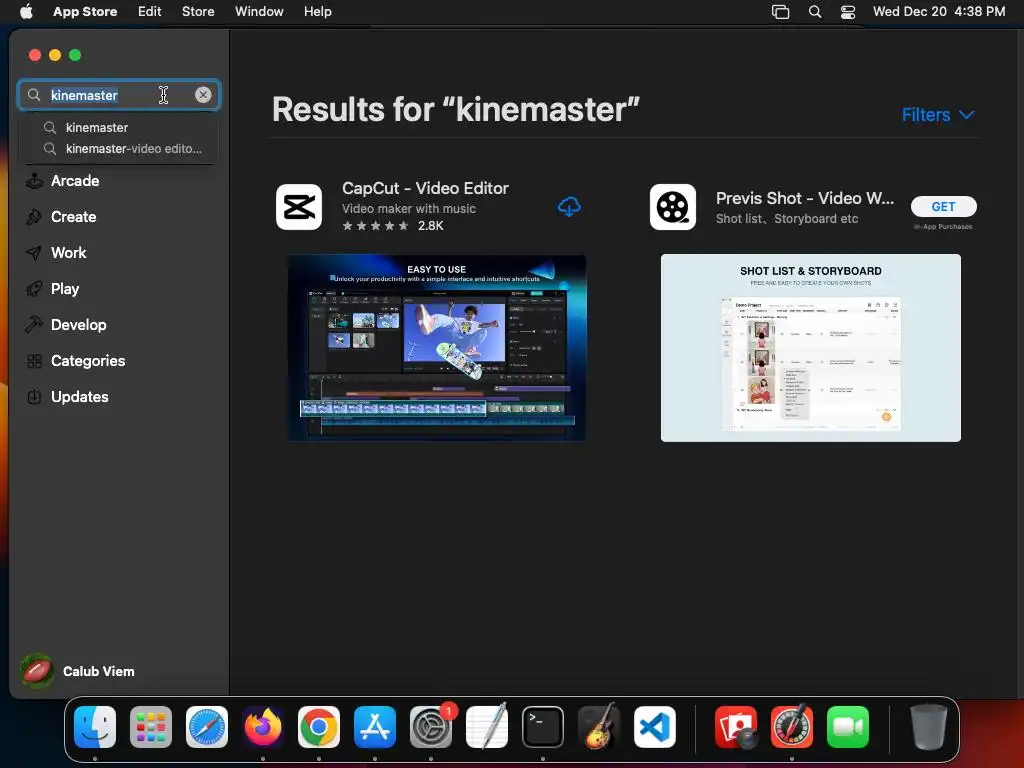Screen dimensions: 1024x768
Task: Open Terminal from the Dock
Action: [543, 727]
